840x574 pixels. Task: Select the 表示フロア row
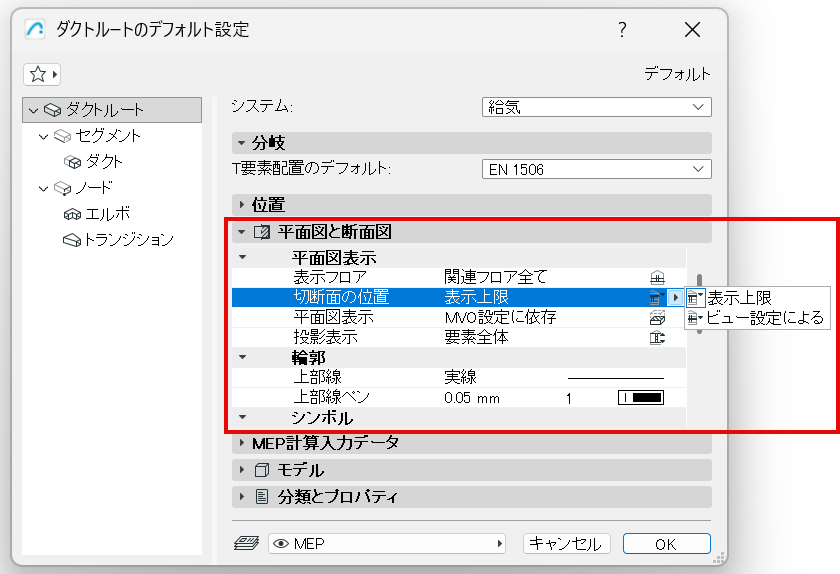[x=459, y=277]
